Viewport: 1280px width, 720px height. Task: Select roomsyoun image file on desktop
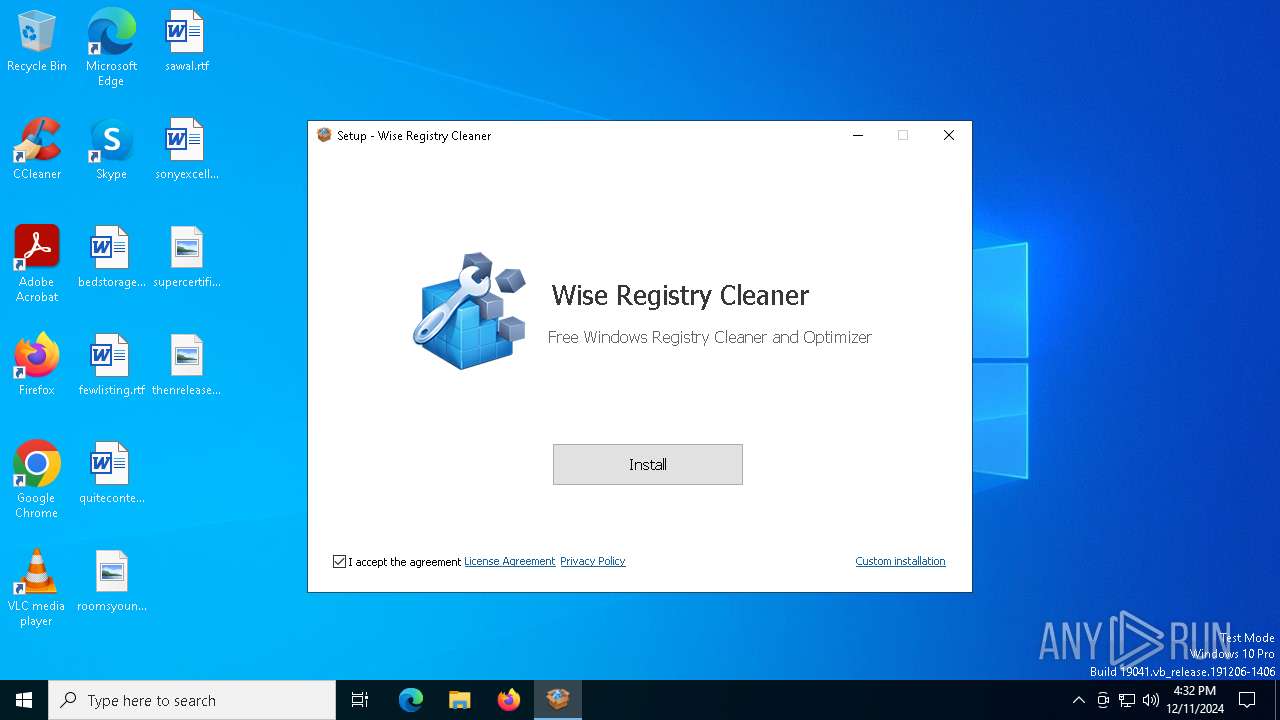tap(111, 582)
